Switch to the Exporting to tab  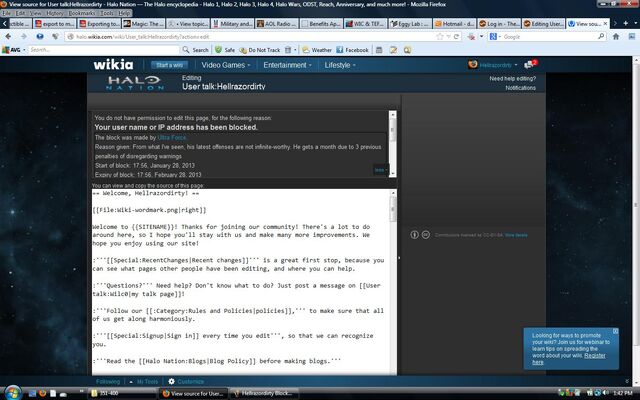point(99,24)
